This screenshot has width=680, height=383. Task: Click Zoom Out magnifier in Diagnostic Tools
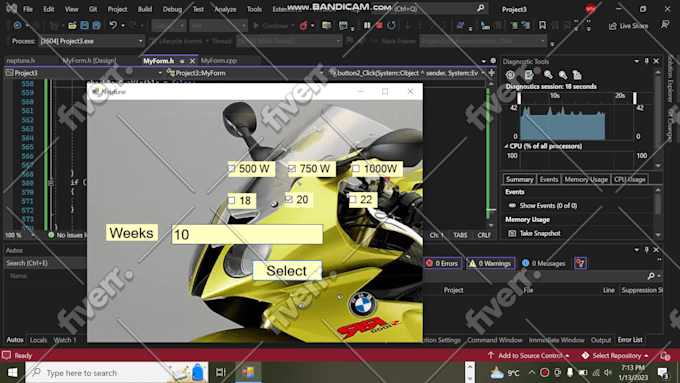[562, 75]
